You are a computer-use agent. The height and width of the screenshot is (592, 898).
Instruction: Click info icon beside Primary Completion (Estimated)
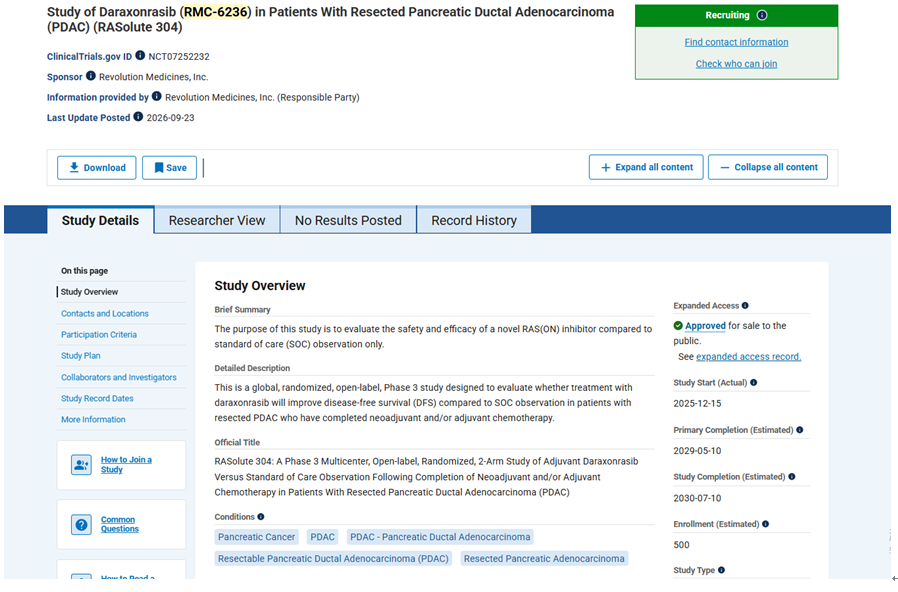799,430
